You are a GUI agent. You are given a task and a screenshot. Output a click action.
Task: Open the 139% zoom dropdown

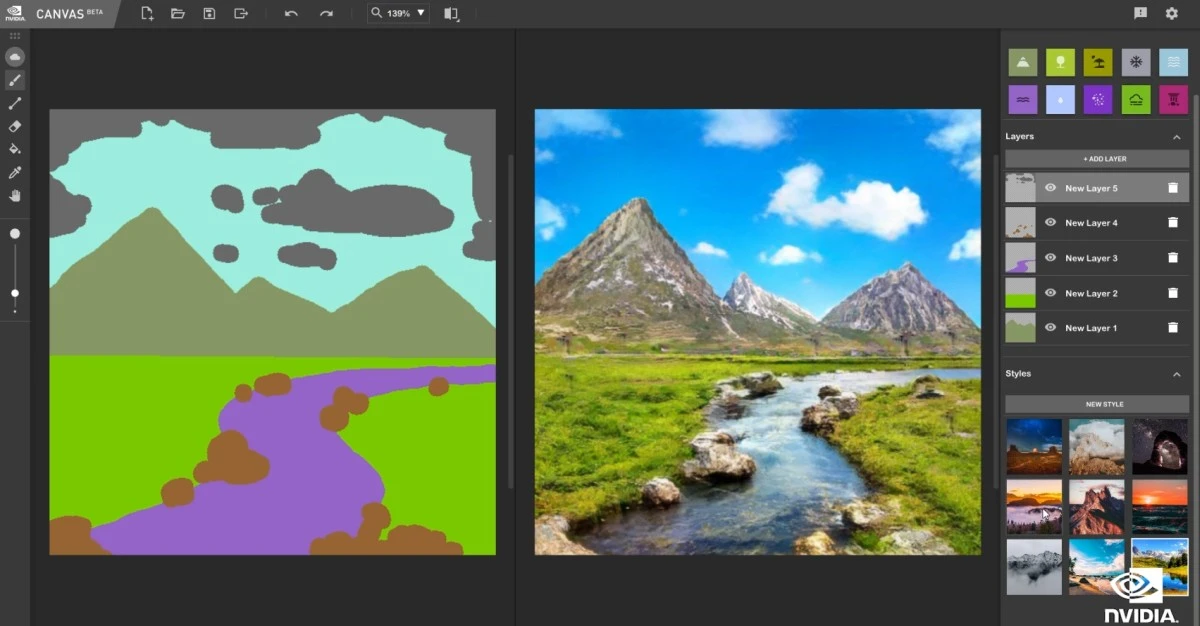point(420,14)
